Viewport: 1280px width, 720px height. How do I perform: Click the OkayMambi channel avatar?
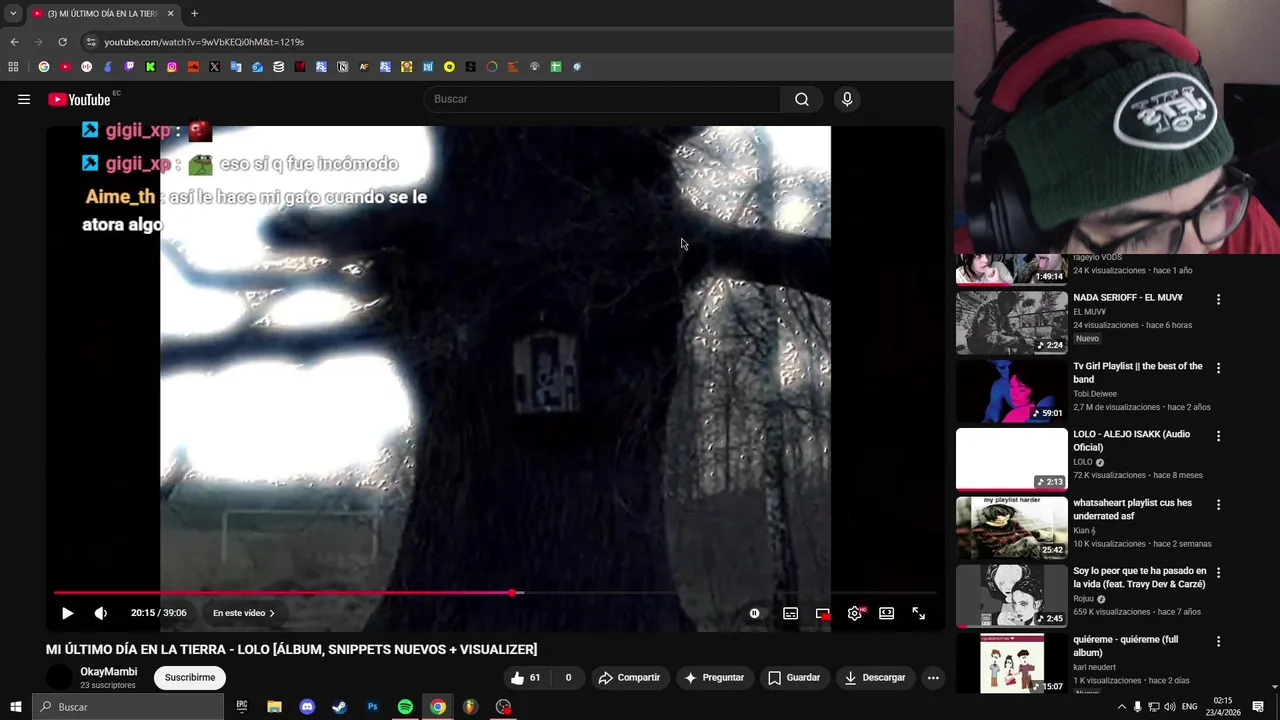point(60,677)
